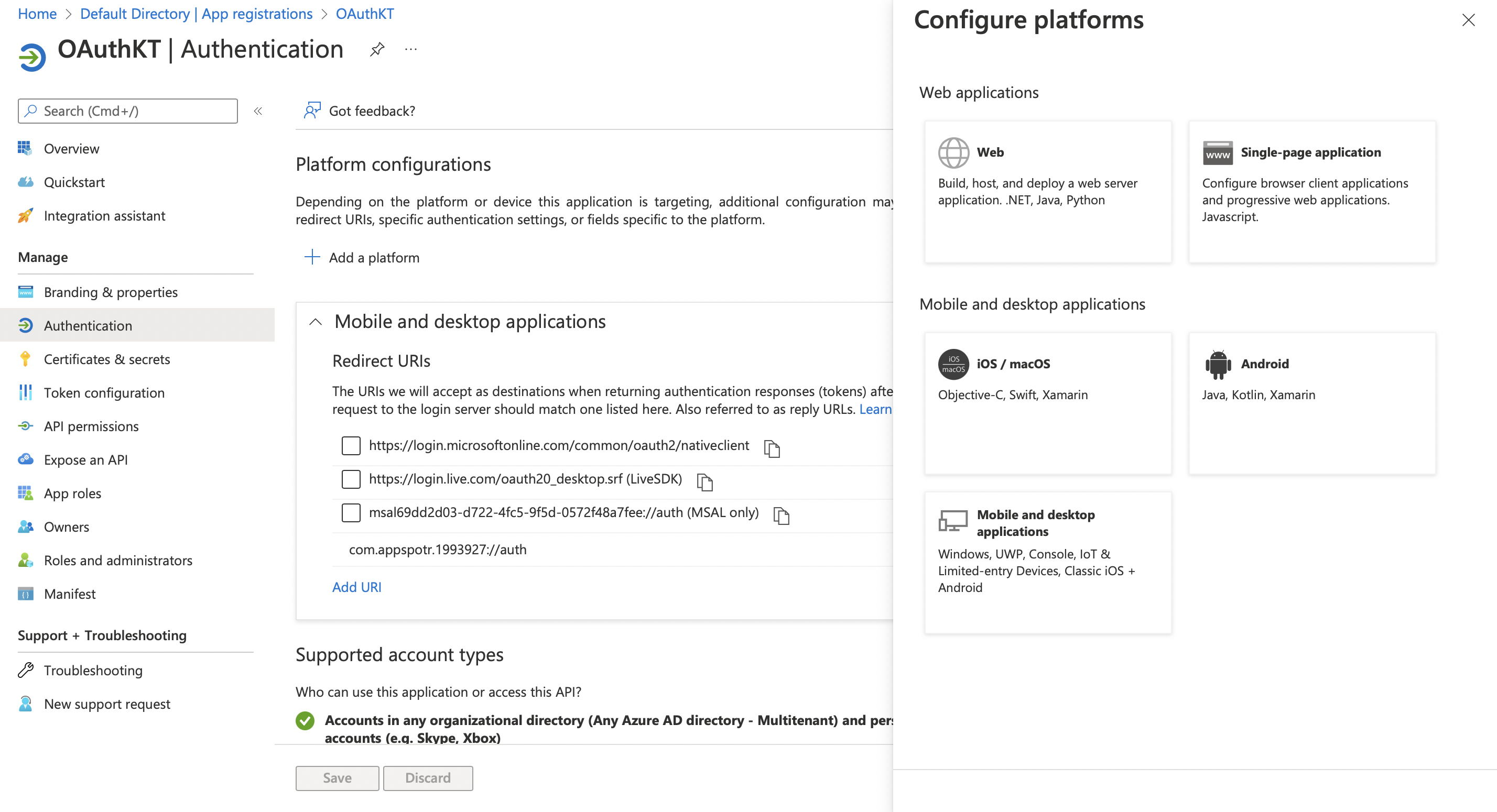
Task: Click the Quickstart cloud icon
Action: tap(25, 182)
